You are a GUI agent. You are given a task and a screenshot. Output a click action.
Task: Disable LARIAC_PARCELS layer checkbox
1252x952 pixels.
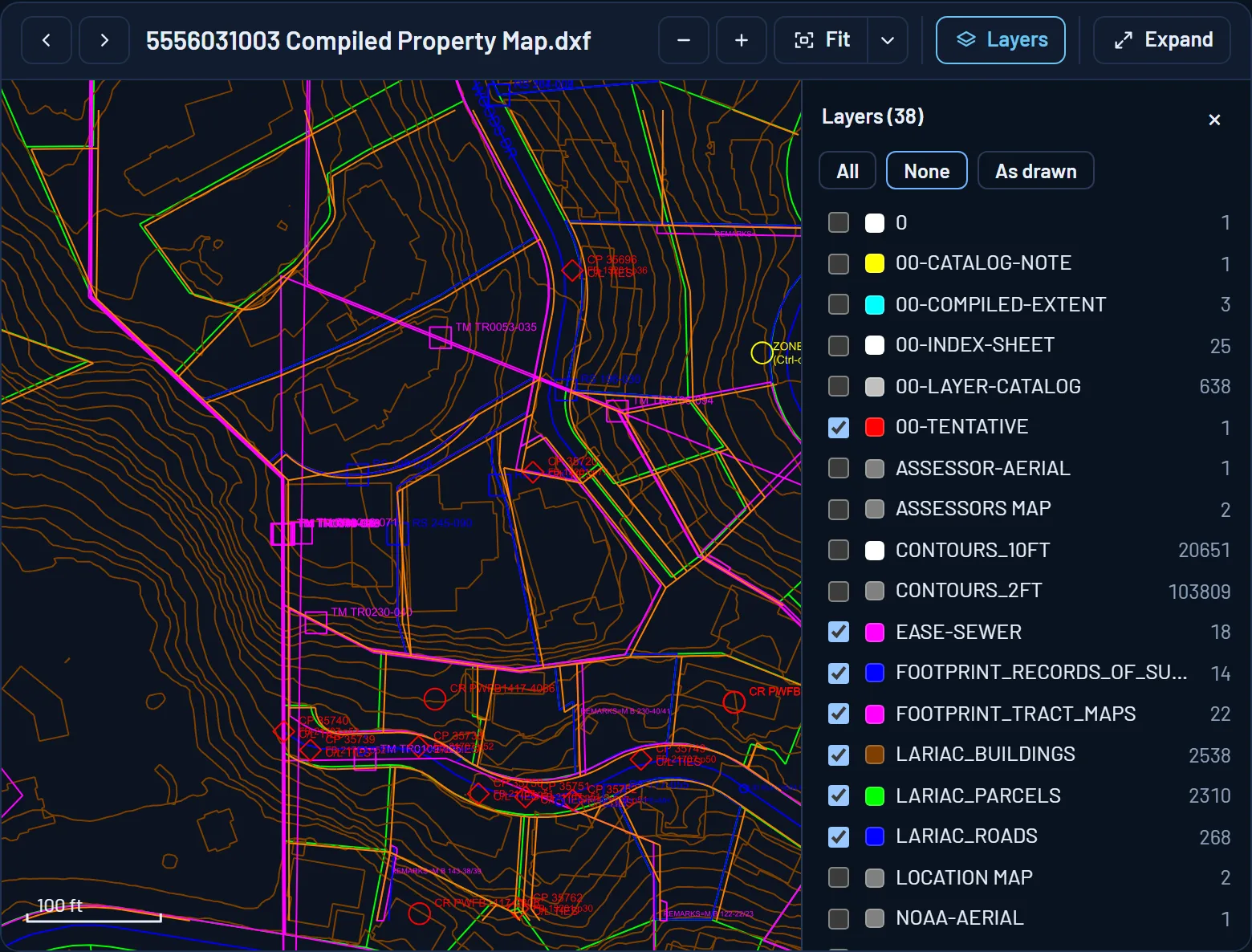point(839,795)
